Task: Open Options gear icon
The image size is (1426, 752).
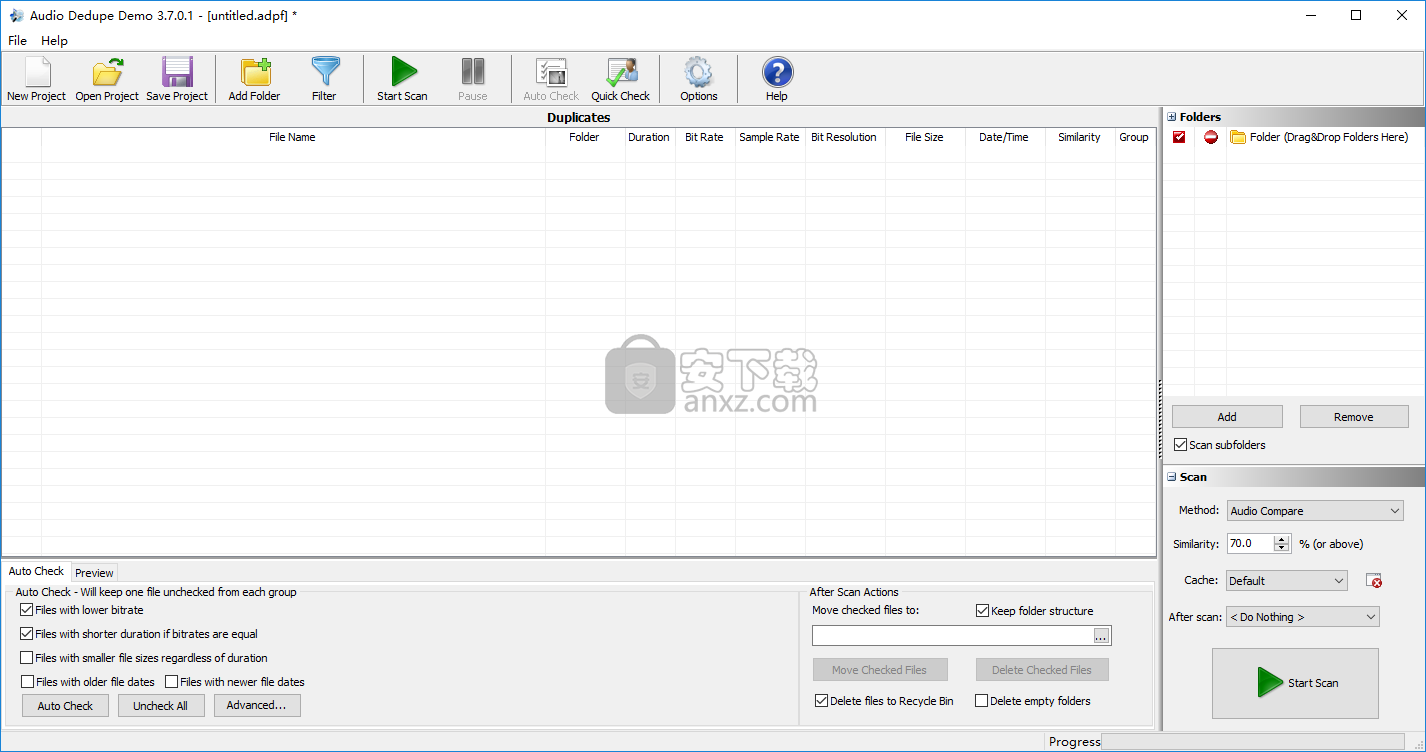Action: pyautogui.click(x=698, y=79)
